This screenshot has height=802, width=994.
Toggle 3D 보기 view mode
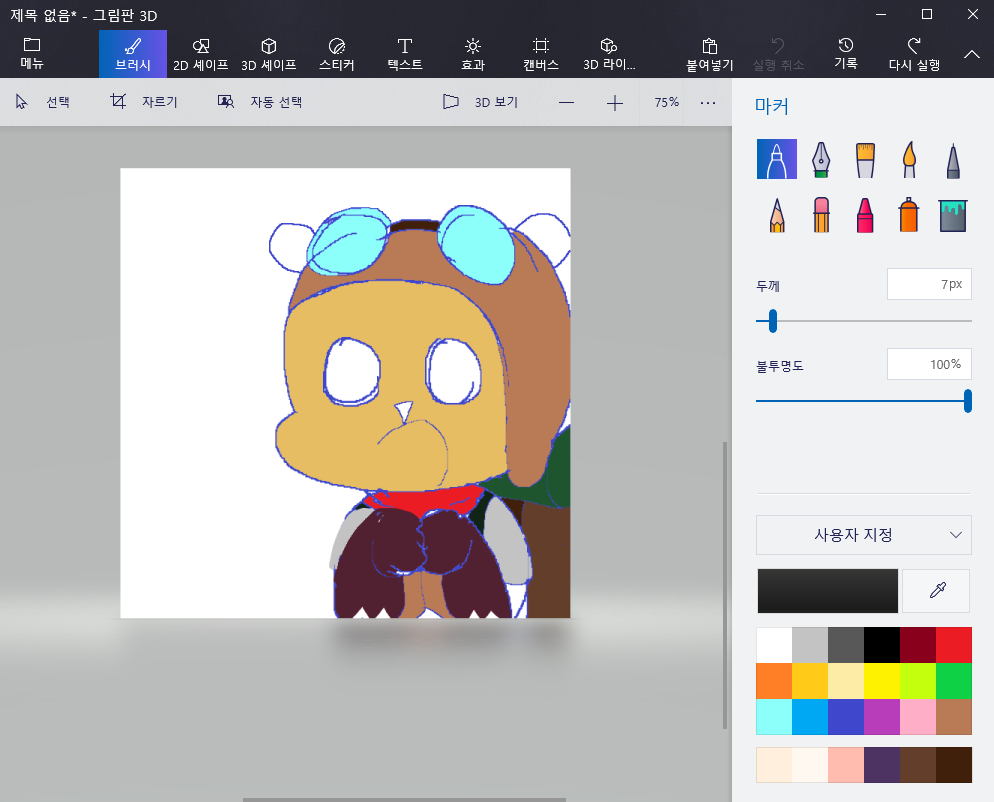tap(480, 102)
